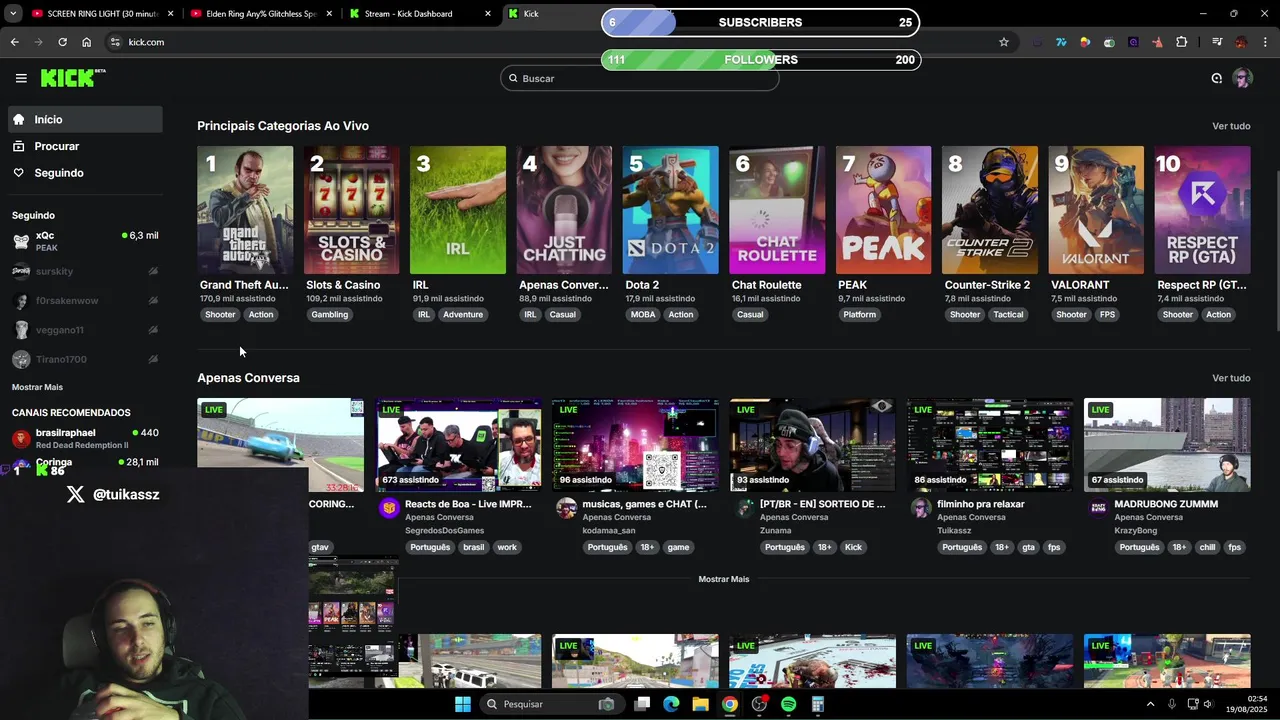Open the browser tab search dropdown
Image resolution: width=1280 pixels, height=720 pixels.
click(13, 14)
